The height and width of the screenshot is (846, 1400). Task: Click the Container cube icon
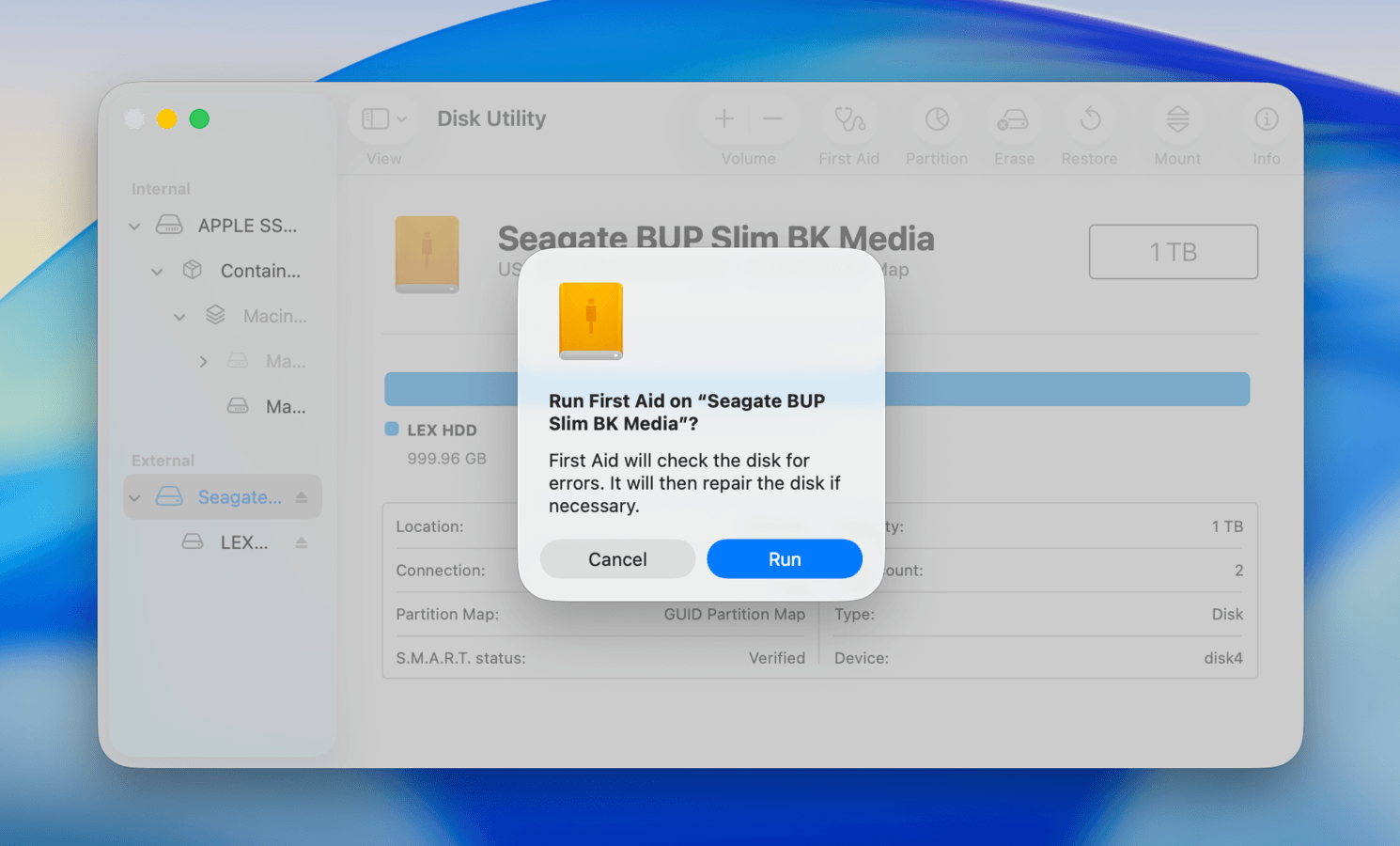click(x=192, y=271)
